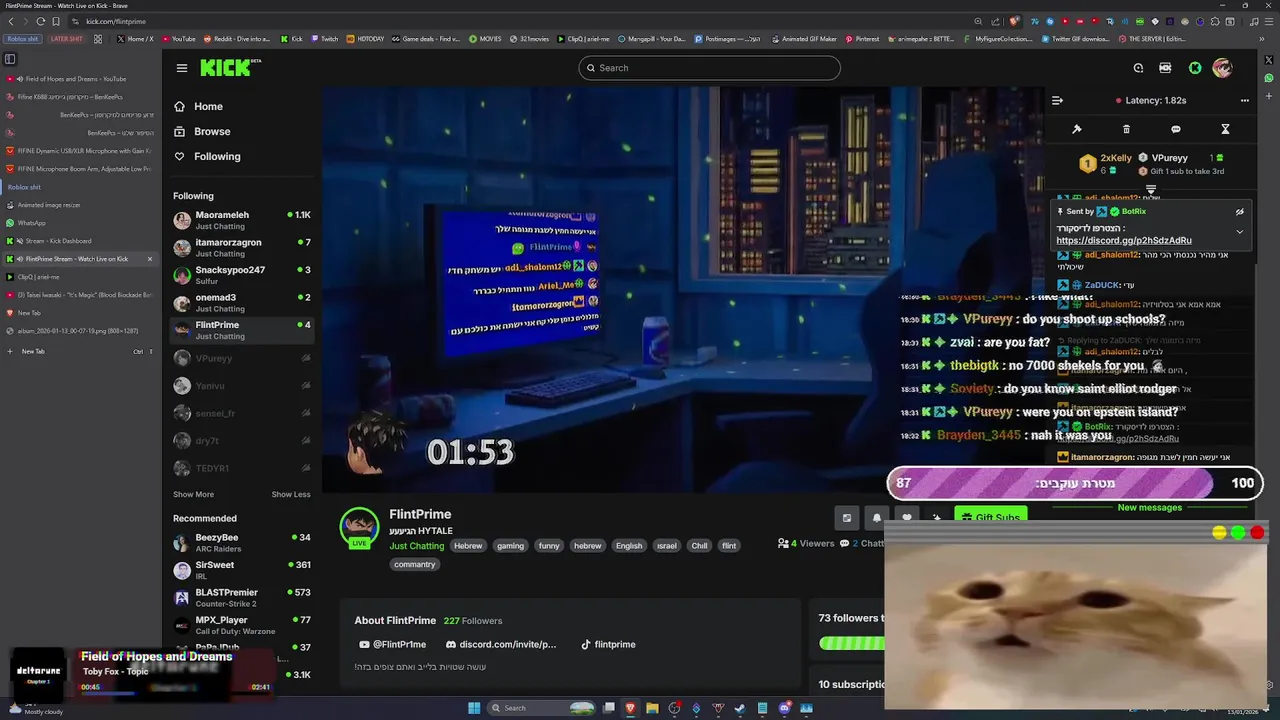Select the English tag
The height and width of the screenshot is (720, 1280).
point(629,546)
